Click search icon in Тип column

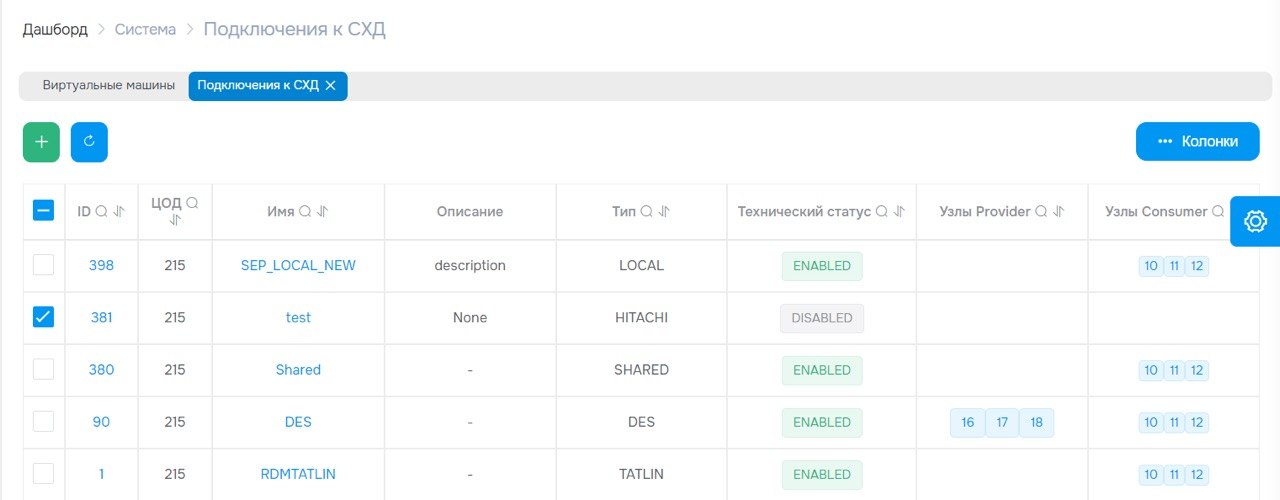click(646, 211)
